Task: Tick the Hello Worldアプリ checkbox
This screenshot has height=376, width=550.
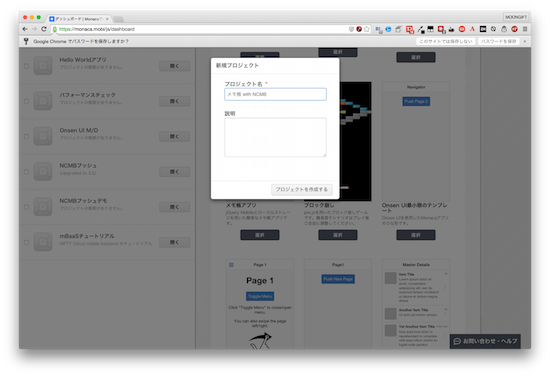Action: coord(26,66)
